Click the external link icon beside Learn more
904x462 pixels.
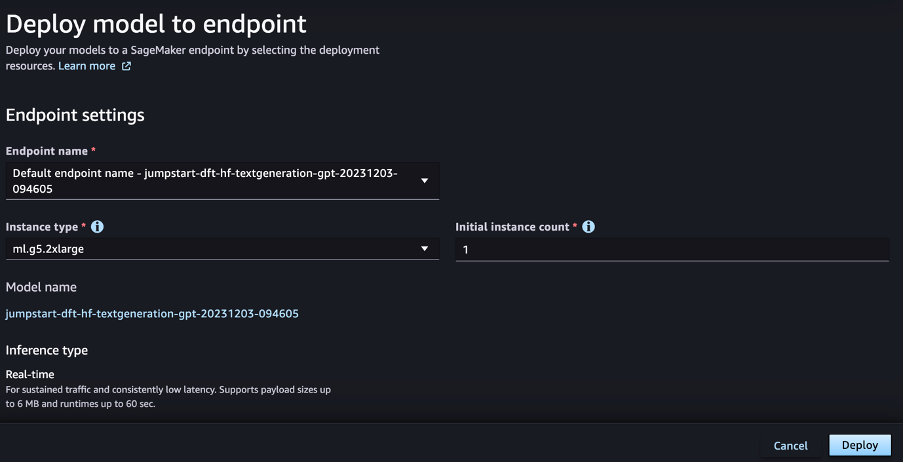point(126,66)
